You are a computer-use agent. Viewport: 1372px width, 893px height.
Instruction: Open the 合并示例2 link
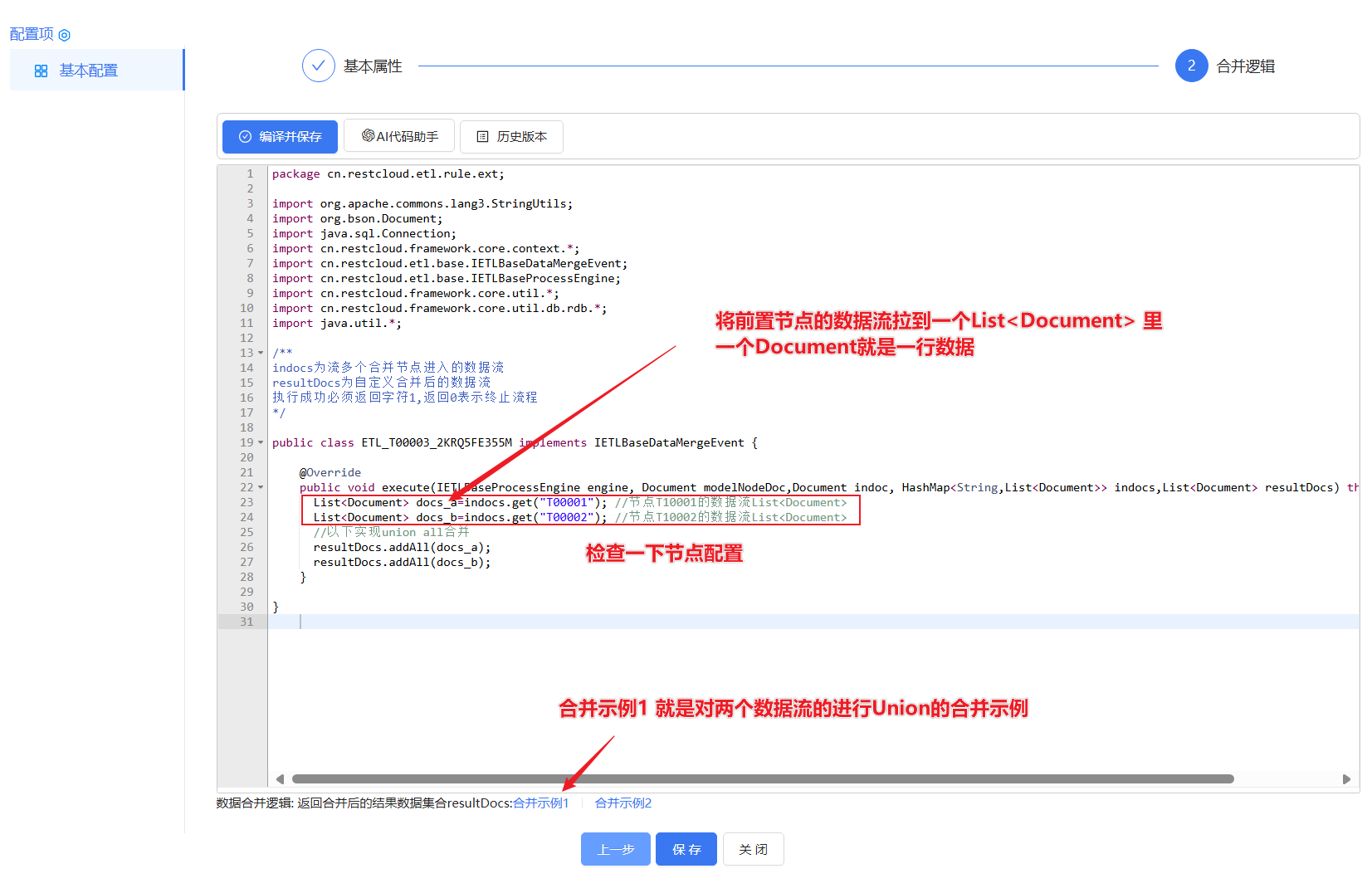[x=623, y=803]
